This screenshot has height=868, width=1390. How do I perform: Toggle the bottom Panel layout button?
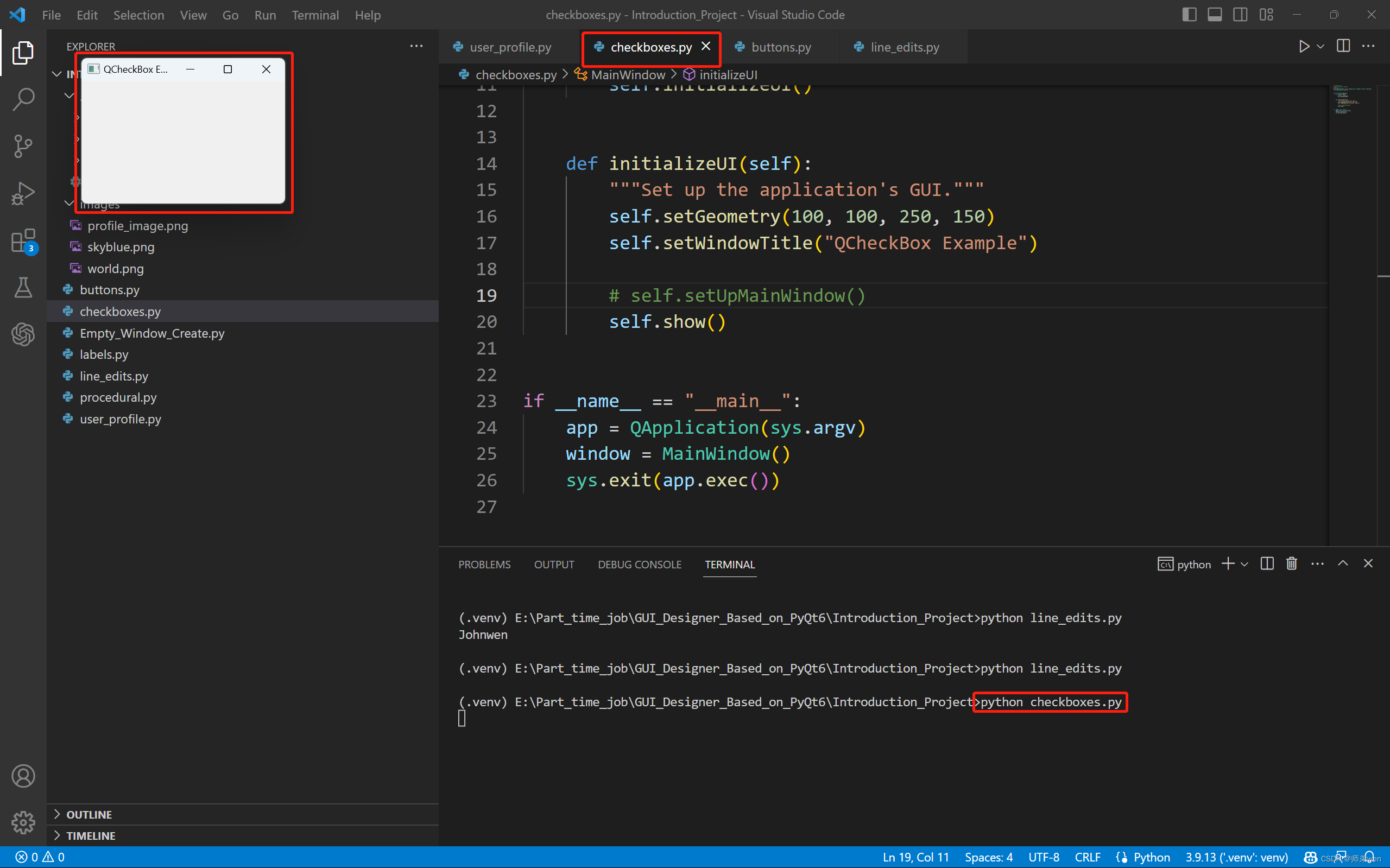pyautogui.click(x=1214, y=15)
